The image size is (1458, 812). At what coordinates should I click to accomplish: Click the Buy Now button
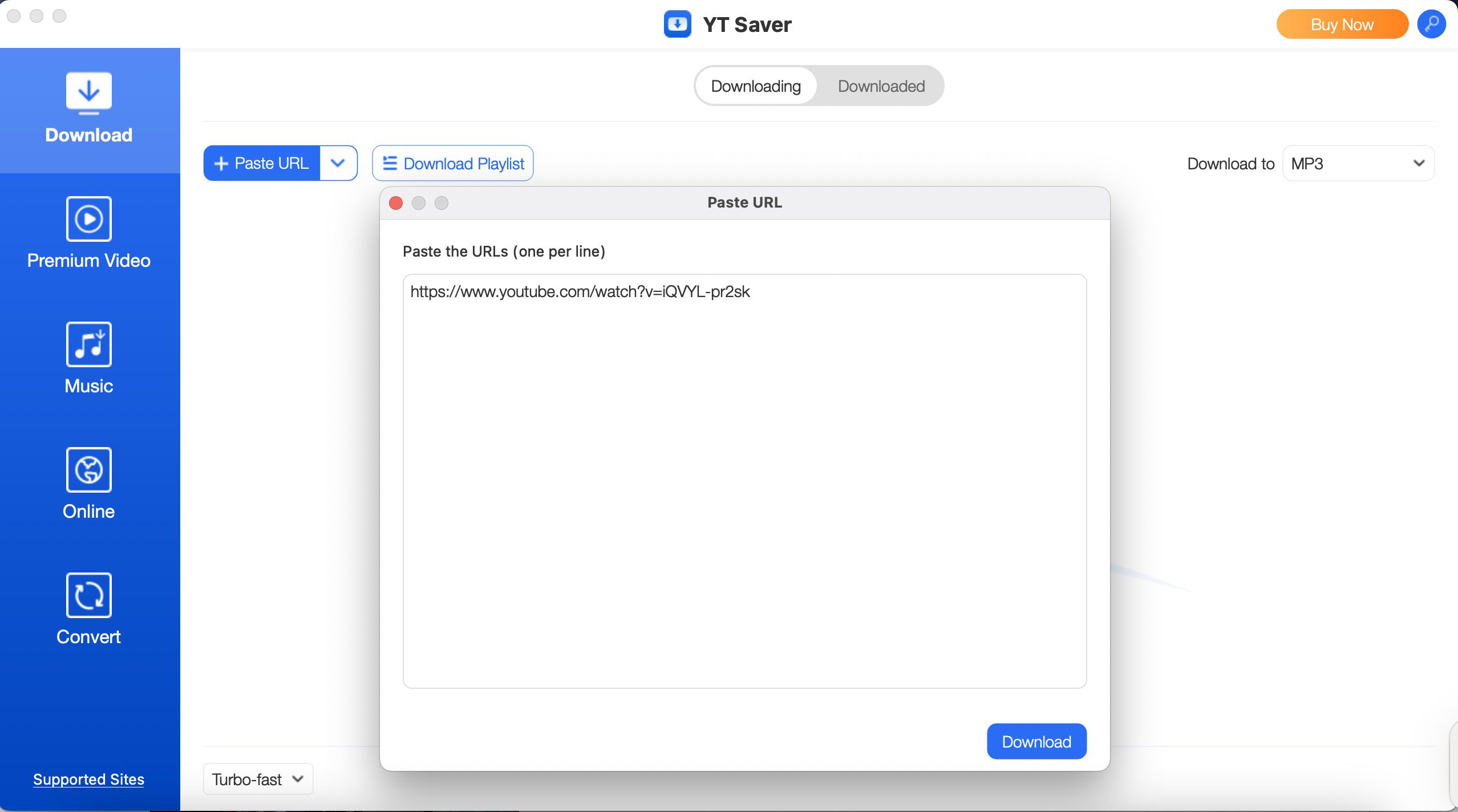click(1342, 25)
